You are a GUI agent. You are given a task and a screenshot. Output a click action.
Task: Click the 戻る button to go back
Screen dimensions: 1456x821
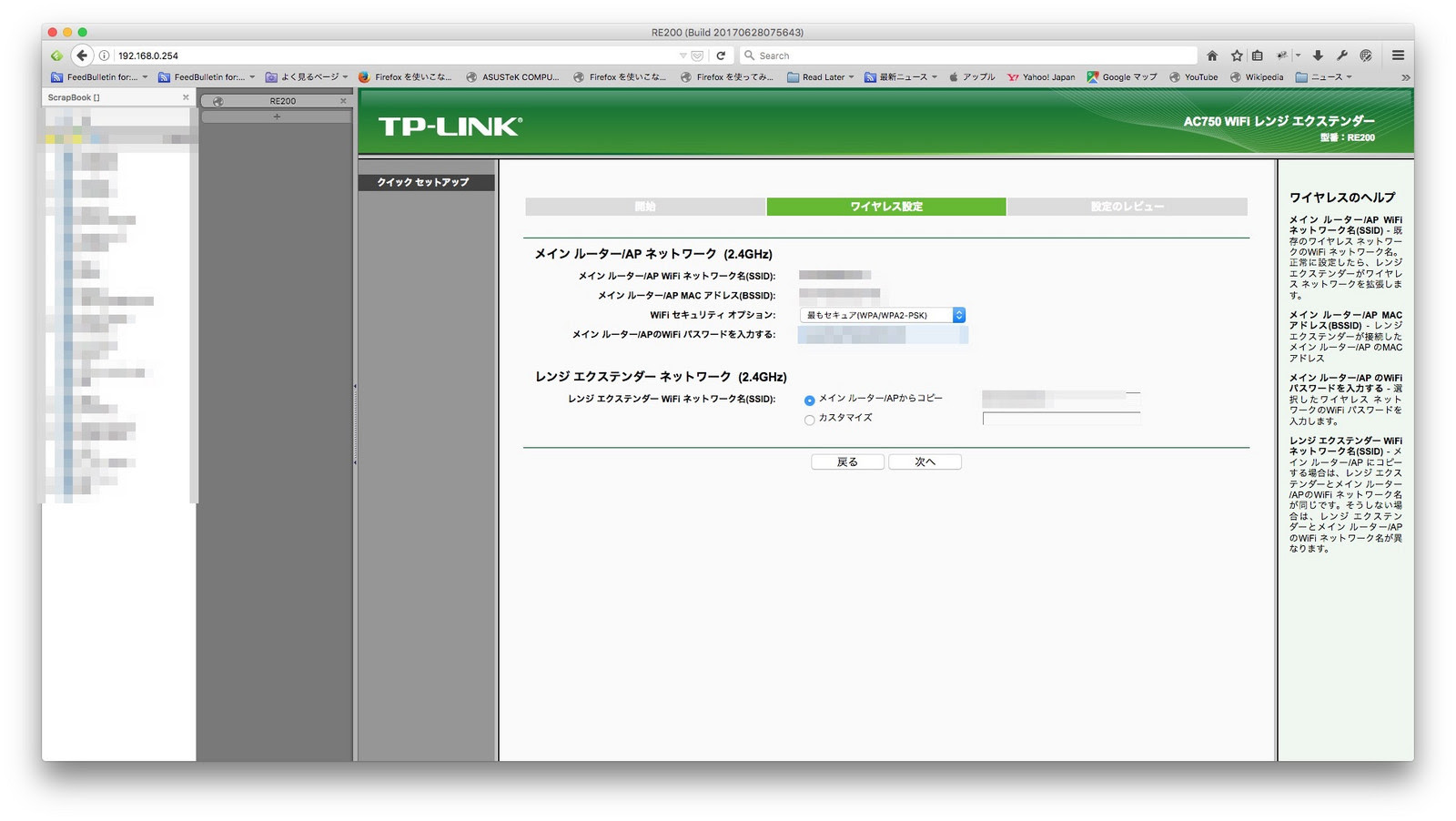click(x=847, y=461)
